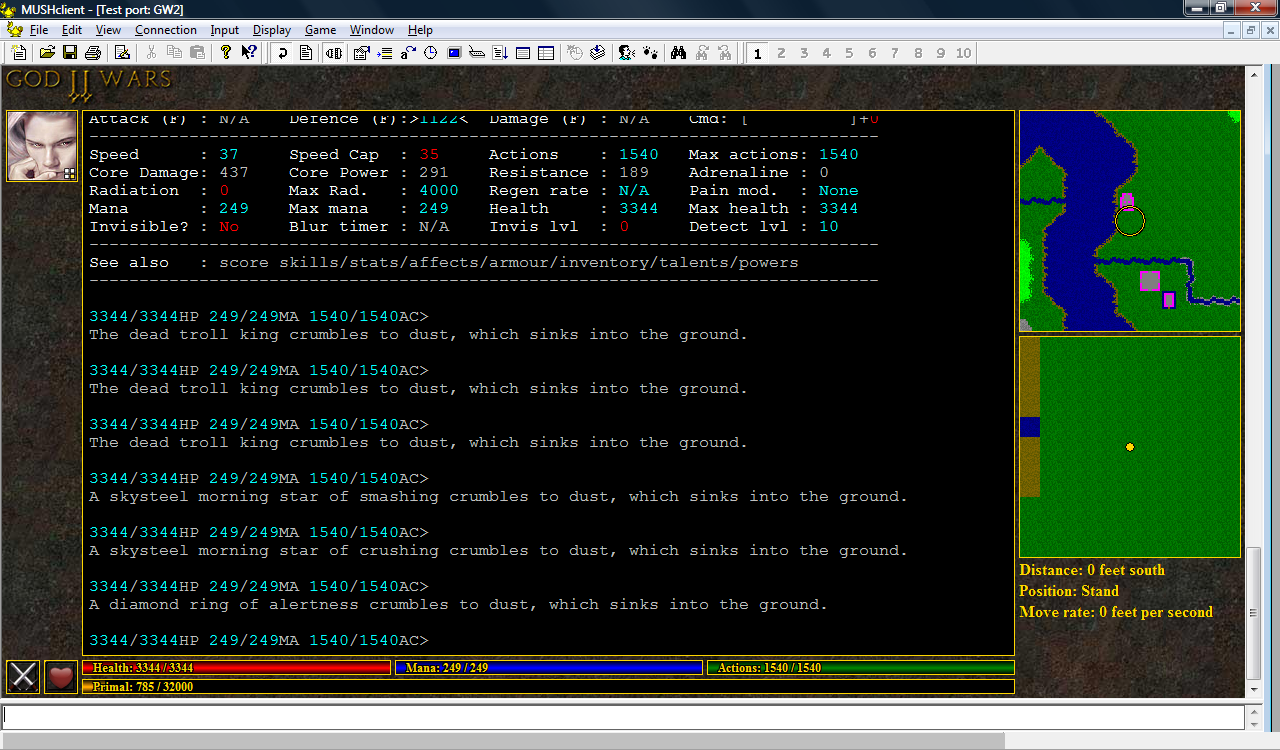Open the Window menu

coord(372,30)
